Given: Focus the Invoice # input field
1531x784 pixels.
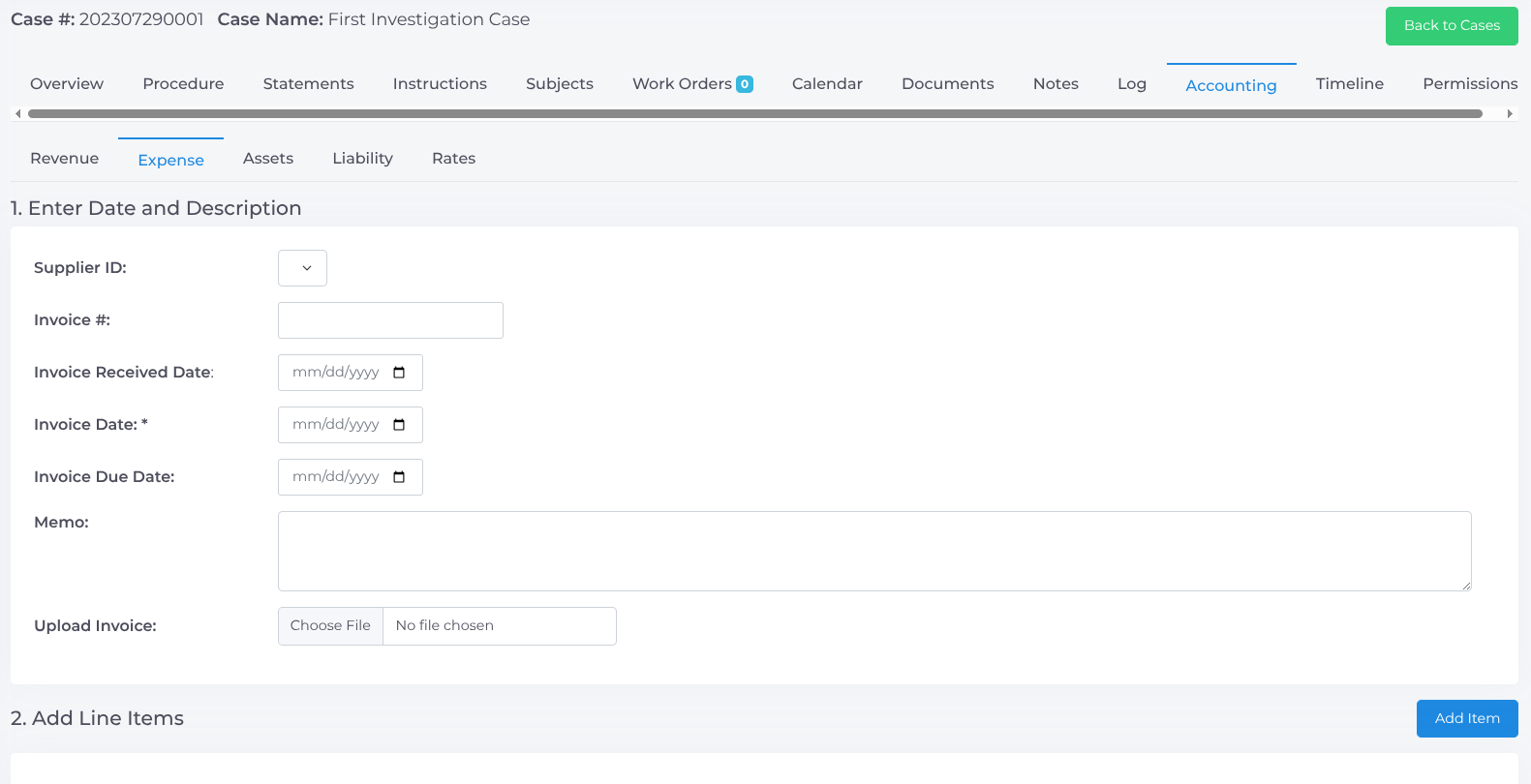Looking at the screenshot, I should tap(390, 320).
